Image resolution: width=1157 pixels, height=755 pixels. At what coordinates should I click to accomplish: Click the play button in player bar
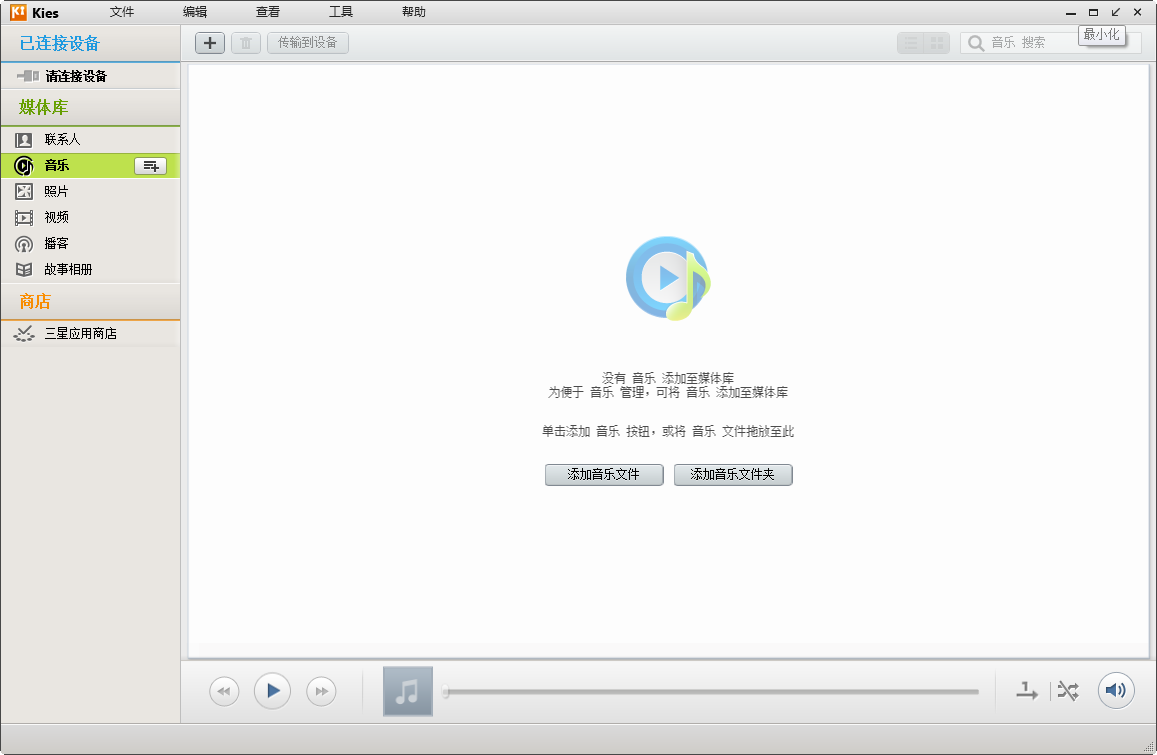click(272, 691)
